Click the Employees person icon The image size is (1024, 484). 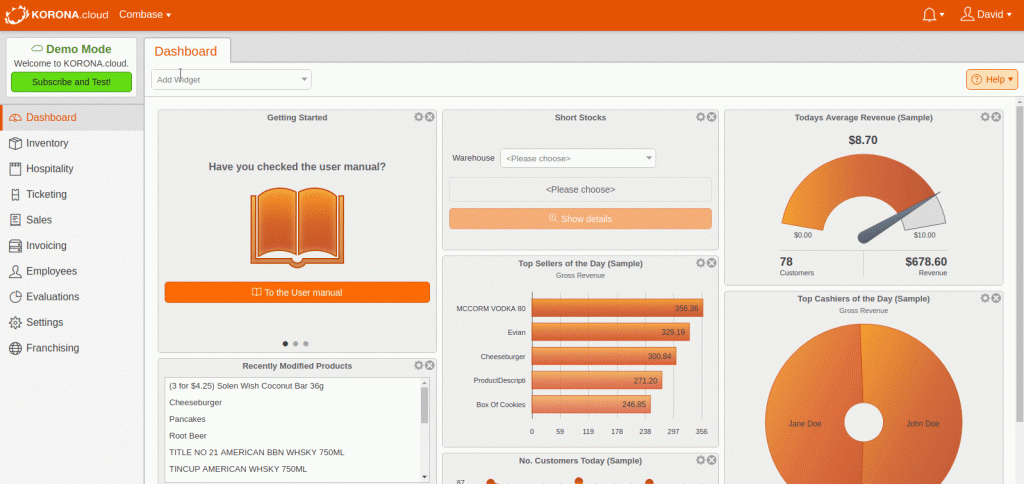[15, 271]
